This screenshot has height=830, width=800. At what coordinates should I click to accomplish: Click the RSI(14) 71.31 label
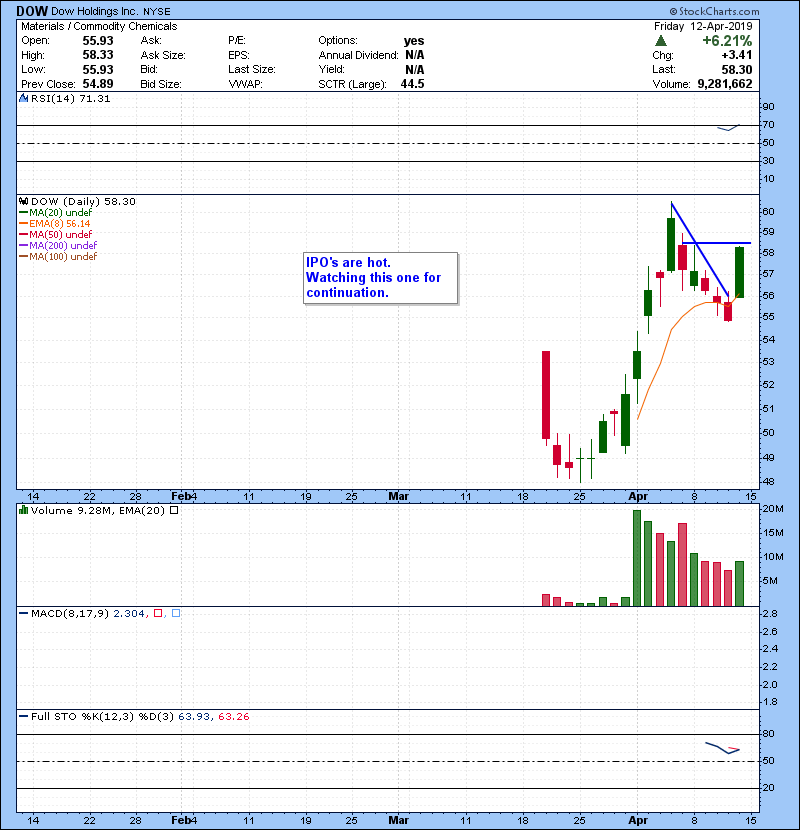click(70, 98)
